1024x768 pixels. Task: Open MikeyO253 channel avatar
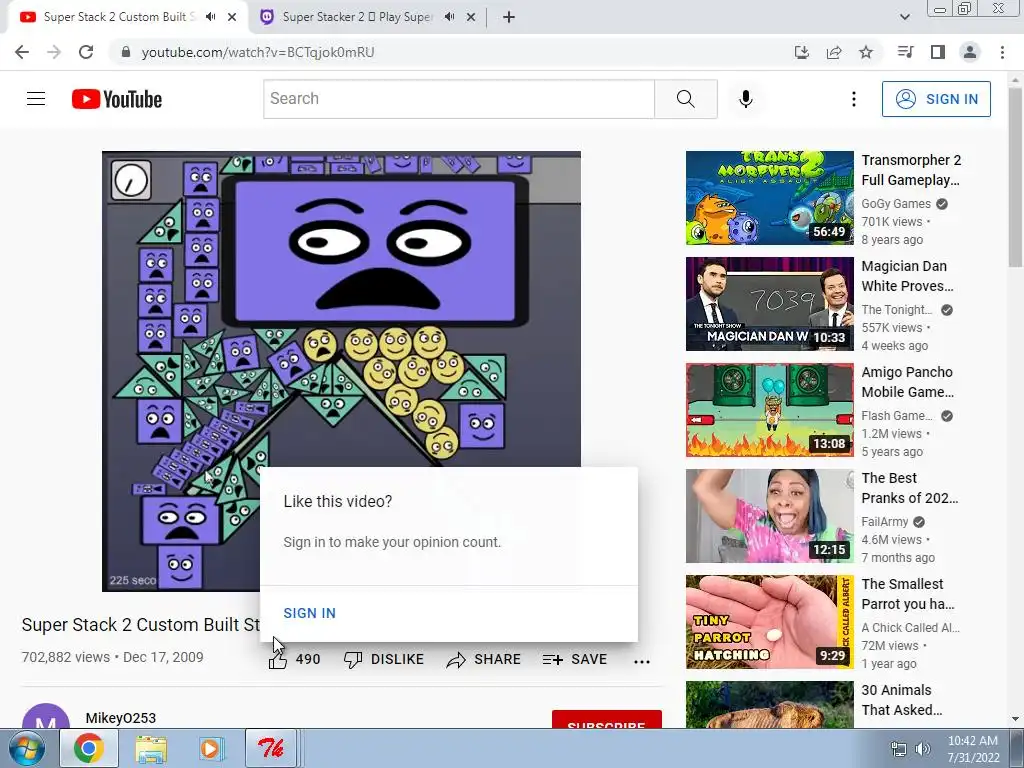(x=46, y=716)
